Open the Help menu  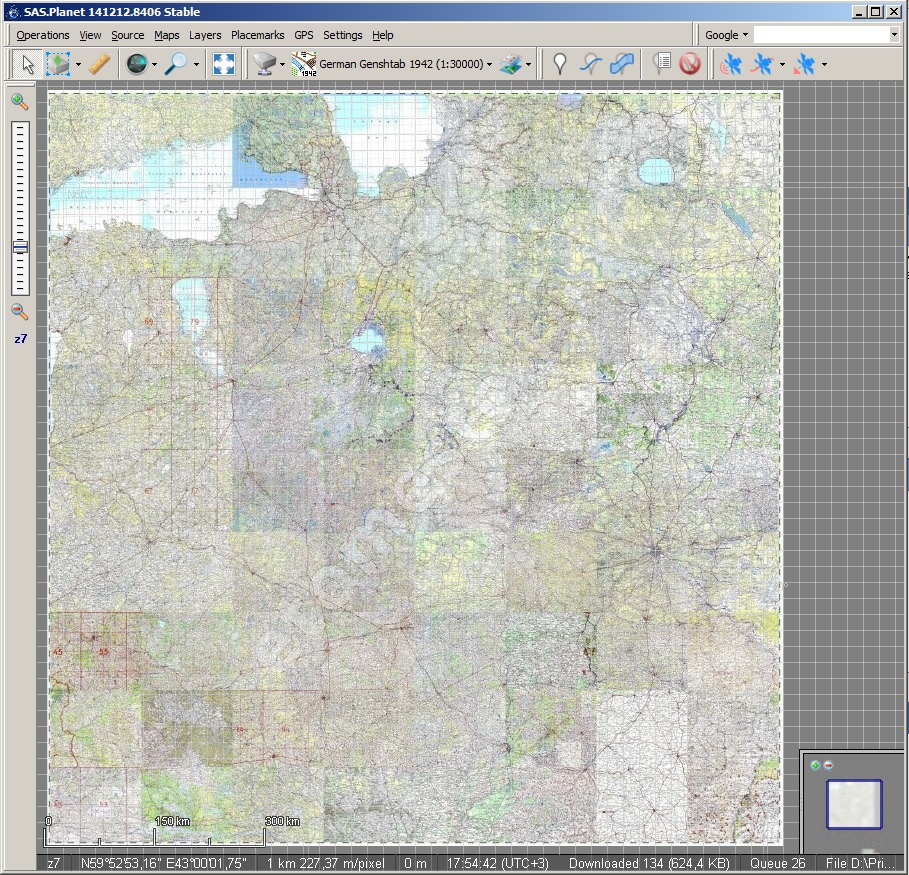coord(383,35)
